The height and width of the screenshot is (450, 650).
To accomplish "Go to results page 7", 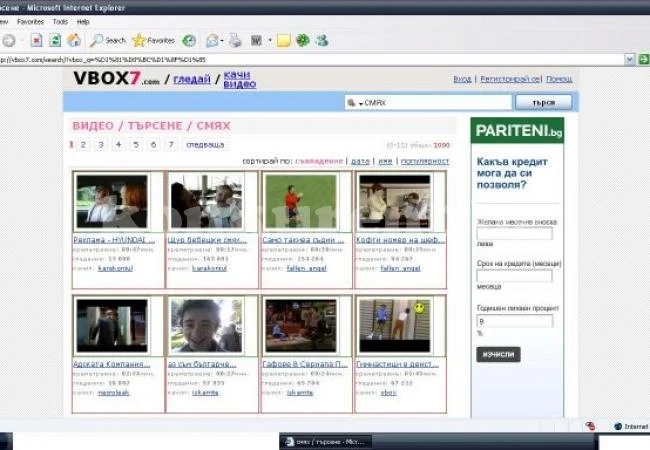I will pos(171,145).
